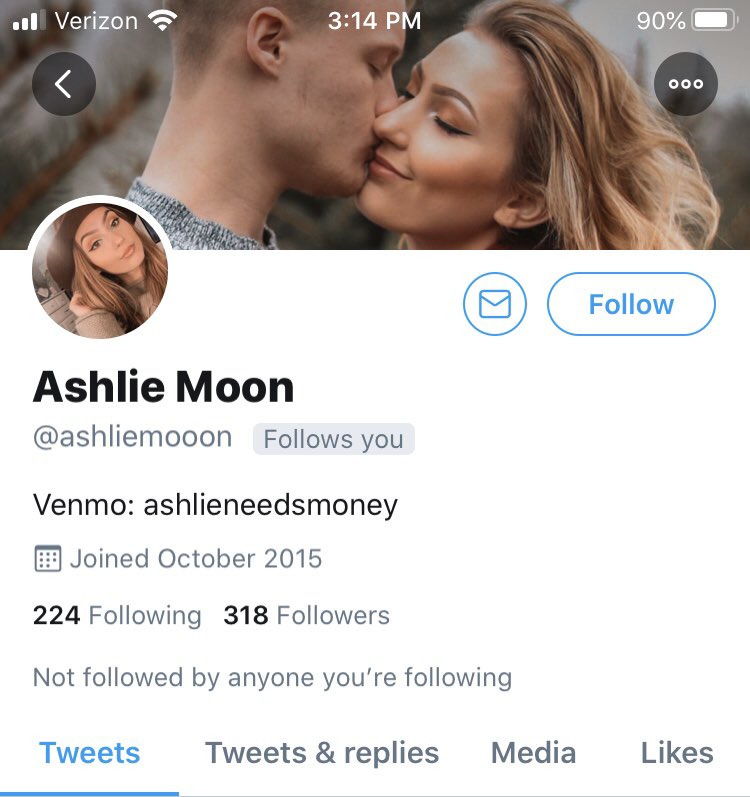Viewport: 750px width, 797px height.
Task: Tap the Follows you badge
Action: pos(334,439)
